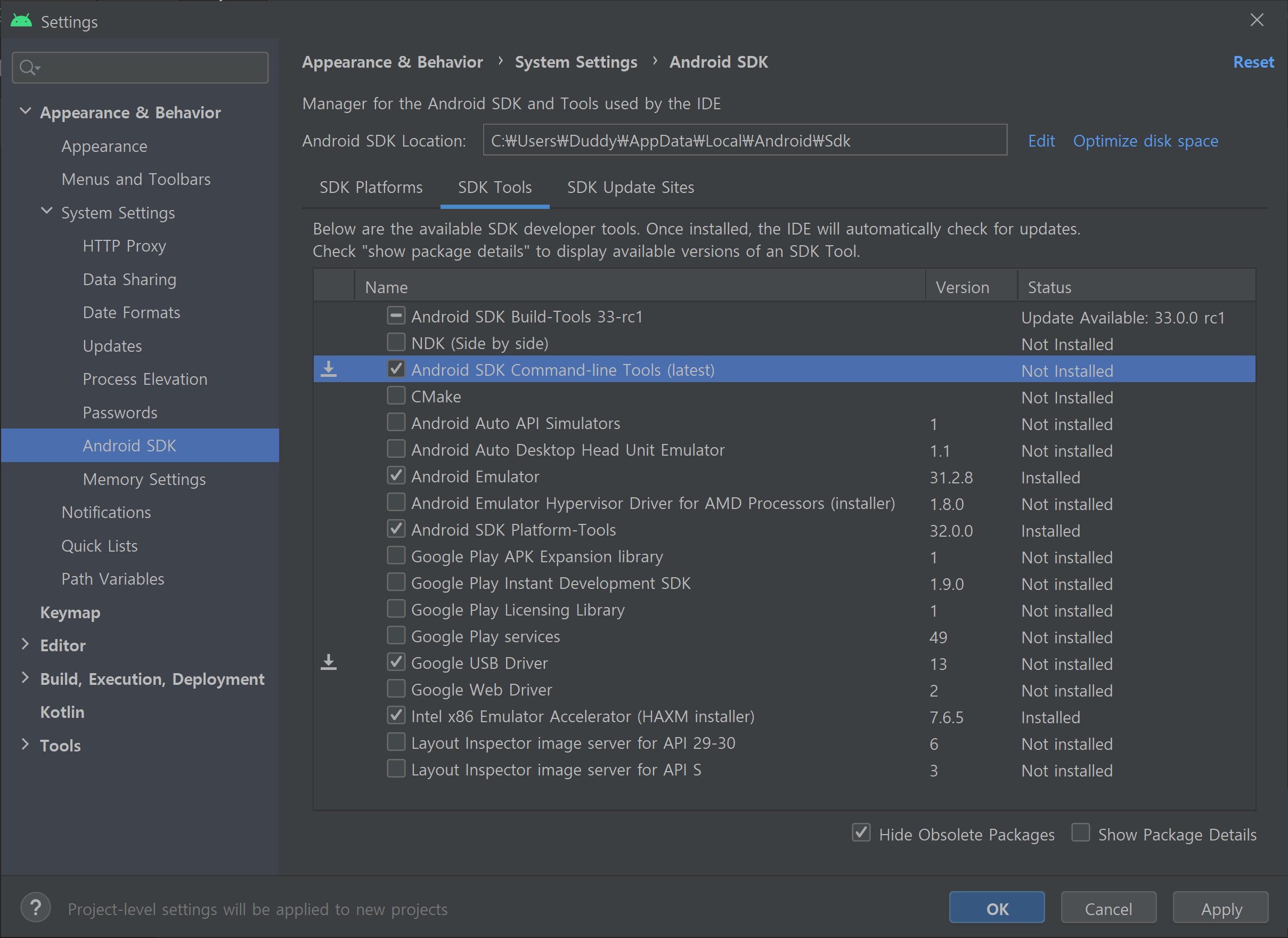Check the CMake checkbox
Screen dimensions: 1288x938
396,395
